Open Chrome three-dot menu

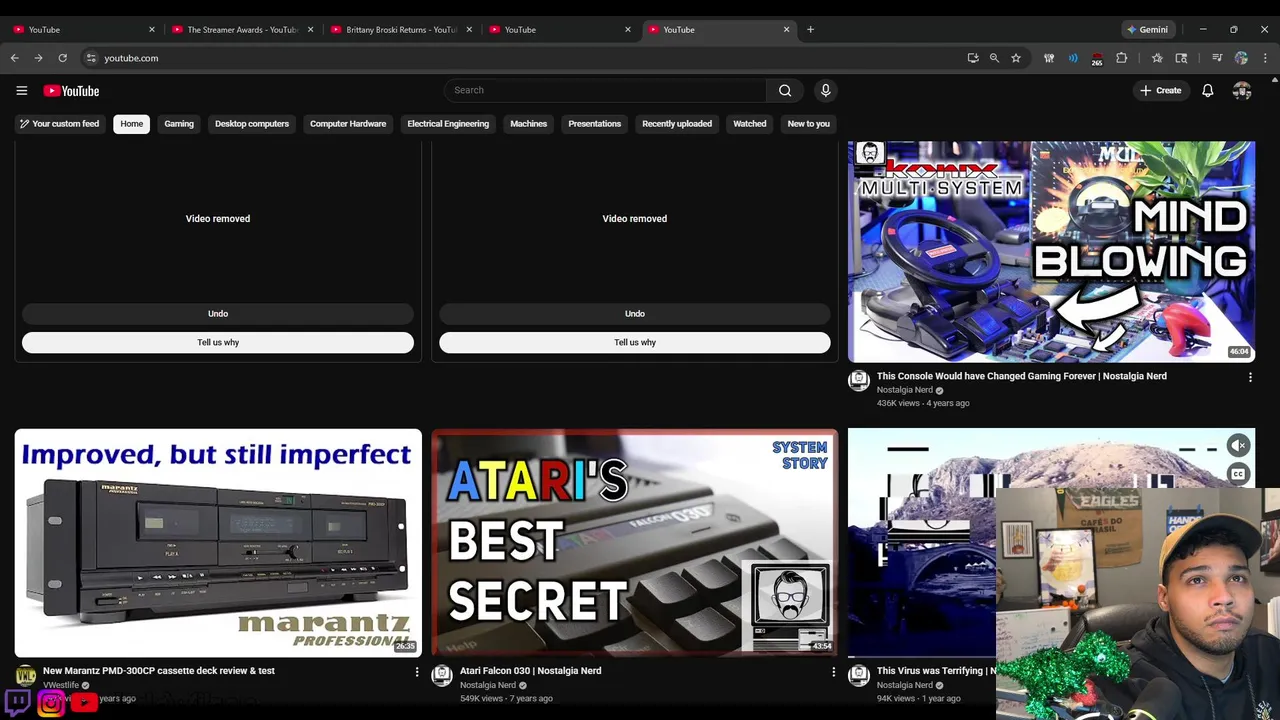pos(1265,58)
